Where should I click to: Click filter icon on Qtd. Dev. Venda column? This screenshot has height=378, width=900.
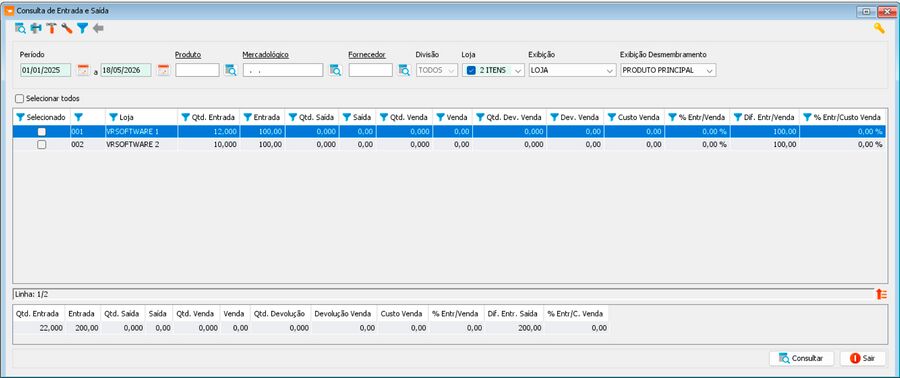coord(480,117)
